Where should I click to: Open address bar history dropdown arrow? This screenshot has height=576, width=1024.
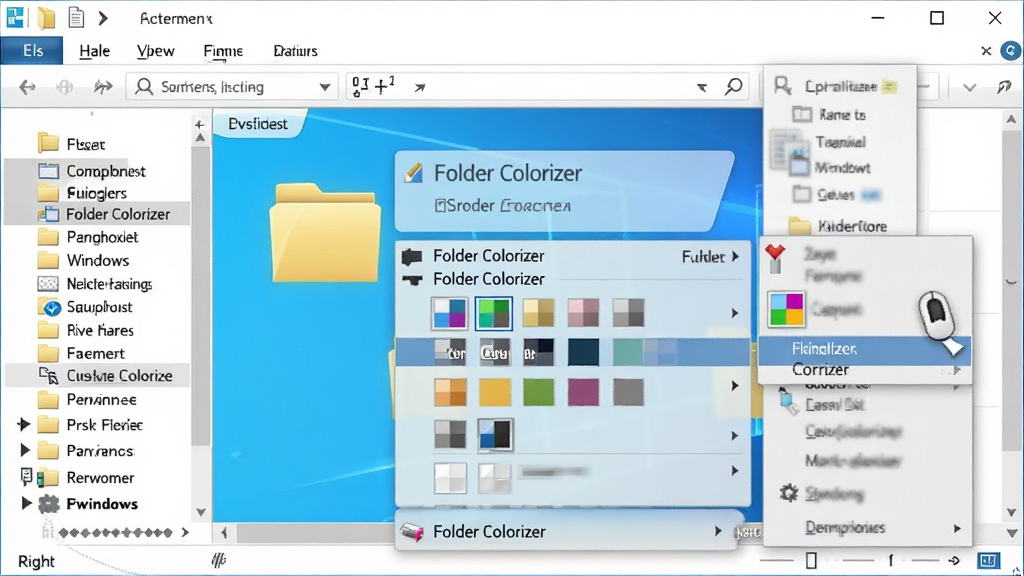pos(702,88)
